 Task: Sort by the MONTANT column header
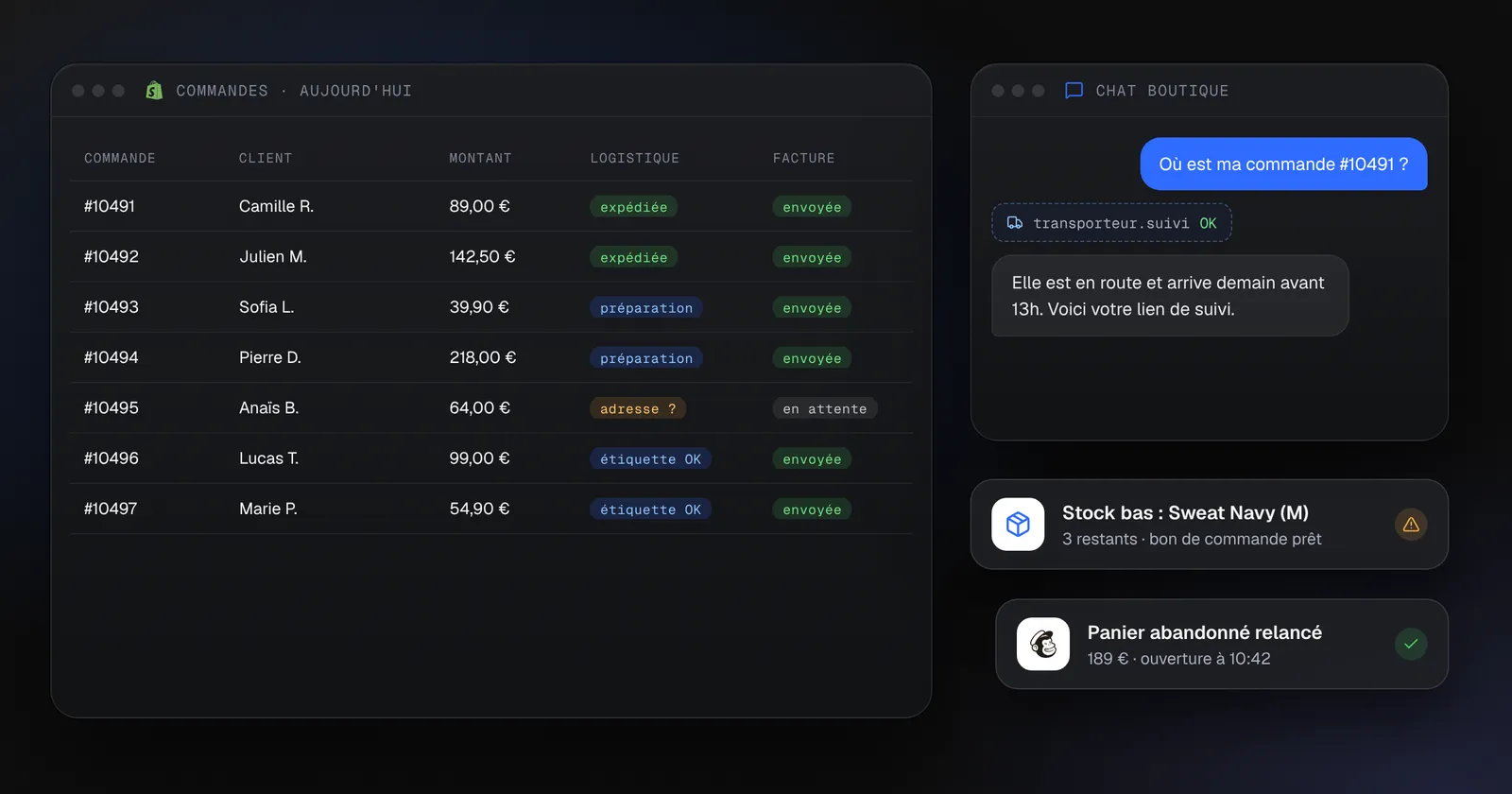tap(480, 158)
